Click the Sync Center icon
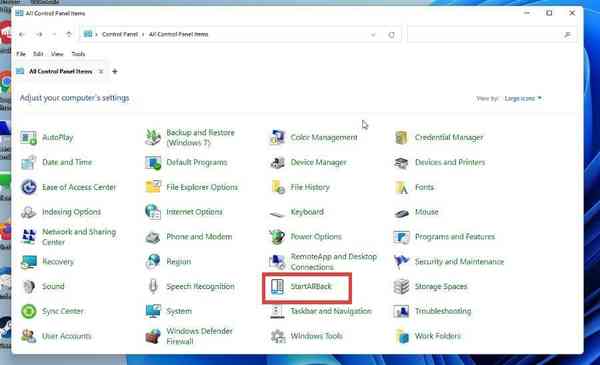 coord(29,311)
